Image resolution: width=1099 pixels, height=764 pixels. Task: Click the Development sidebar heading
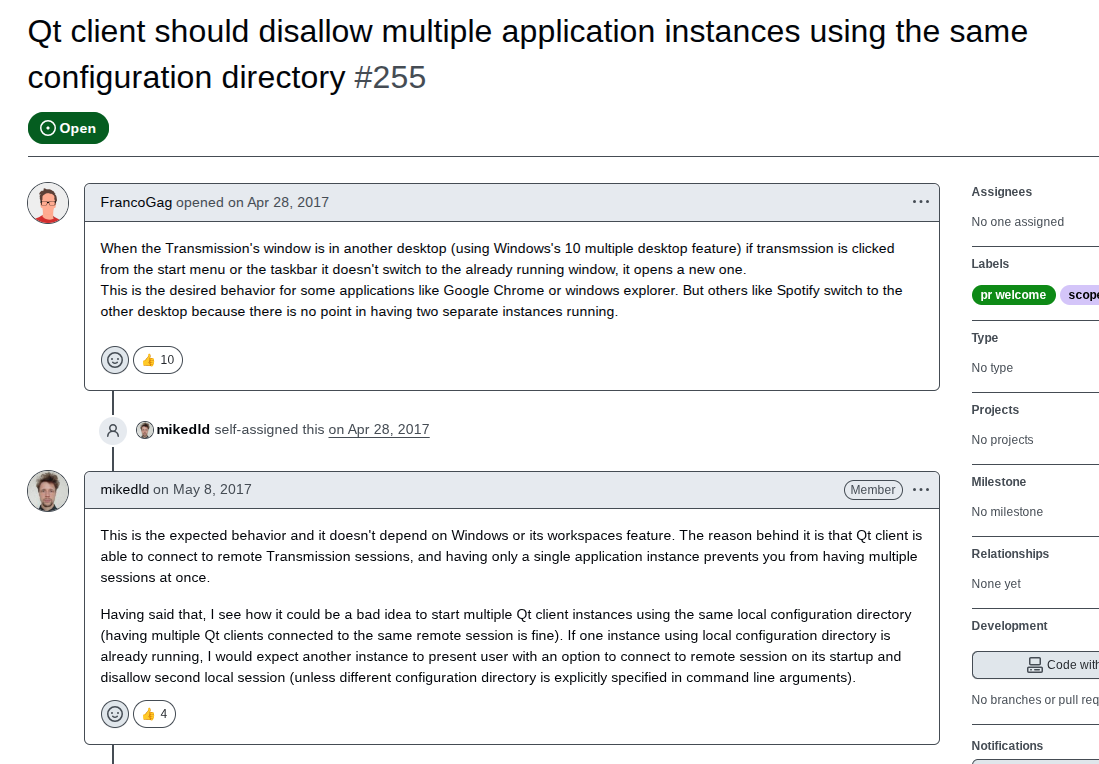[1009, 626]
